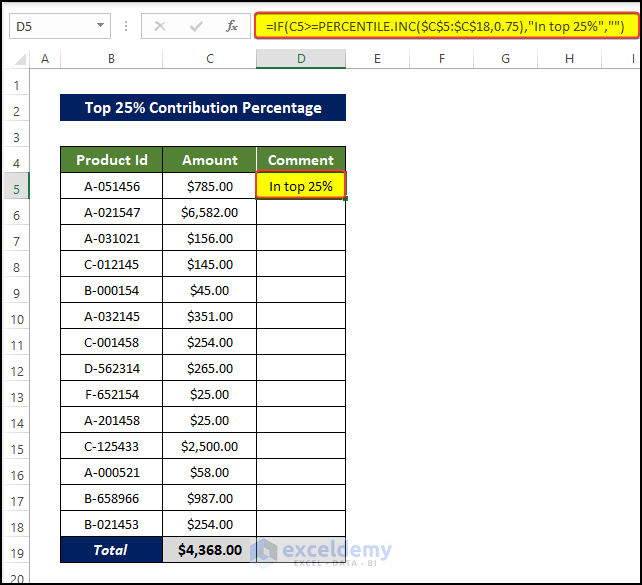Select cell C-001458

(x=111, y=342)
